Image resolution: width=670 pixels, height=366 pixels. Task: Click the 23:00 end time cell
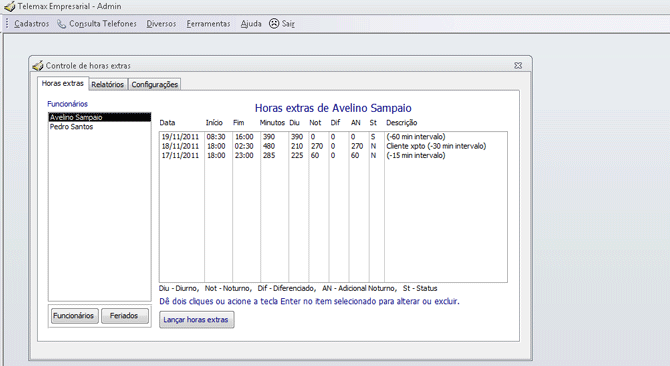coord(244,155)
